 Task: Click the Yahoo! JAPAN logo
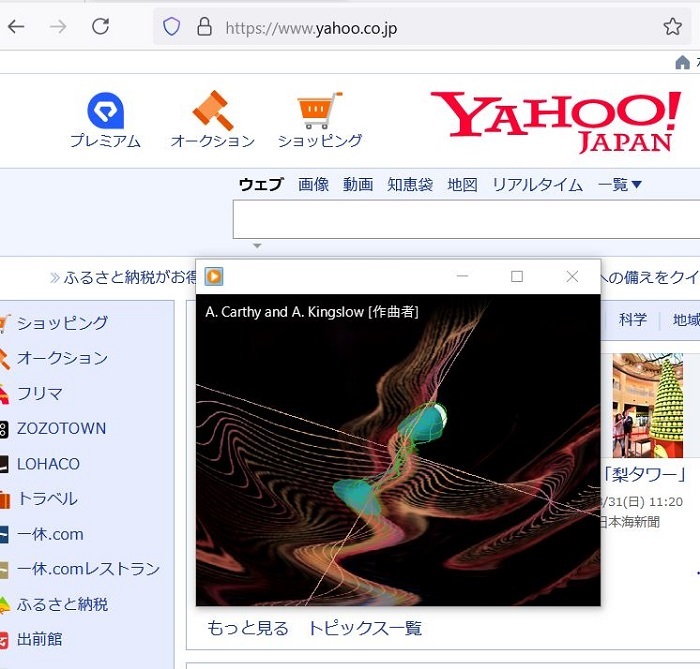tap(556, 122)
